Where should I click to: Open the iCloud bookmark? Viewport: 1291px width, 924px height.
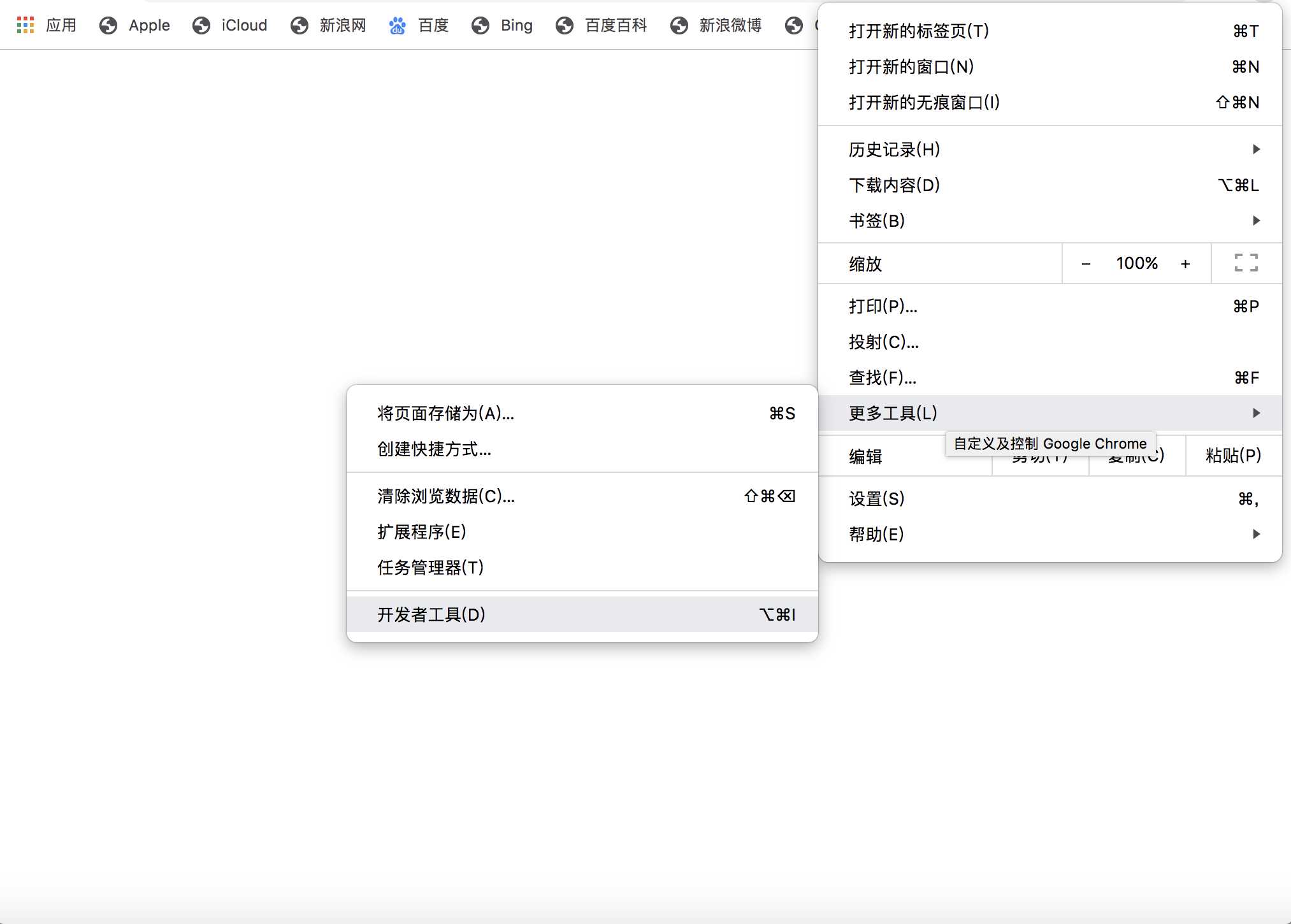[244, 25]
